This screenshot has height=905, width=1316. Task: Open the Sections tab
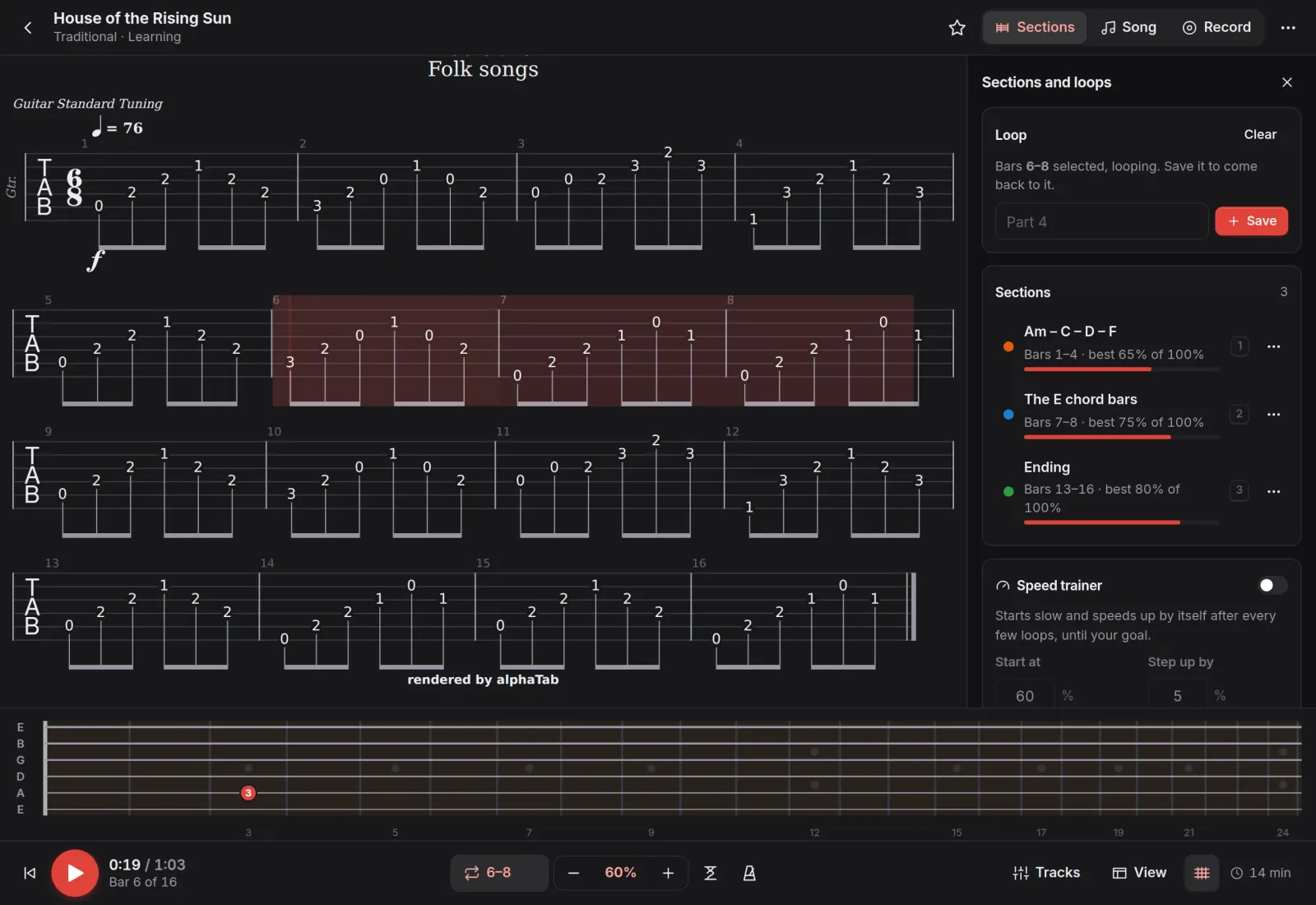click(1035, 27)
